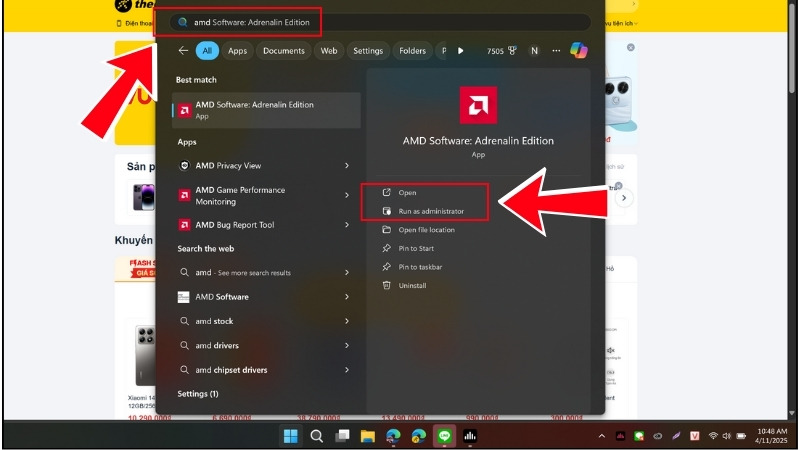Choose Pin to taskbar
The height and width of the screenshot is (450, 800).
[x=420, y=267]
